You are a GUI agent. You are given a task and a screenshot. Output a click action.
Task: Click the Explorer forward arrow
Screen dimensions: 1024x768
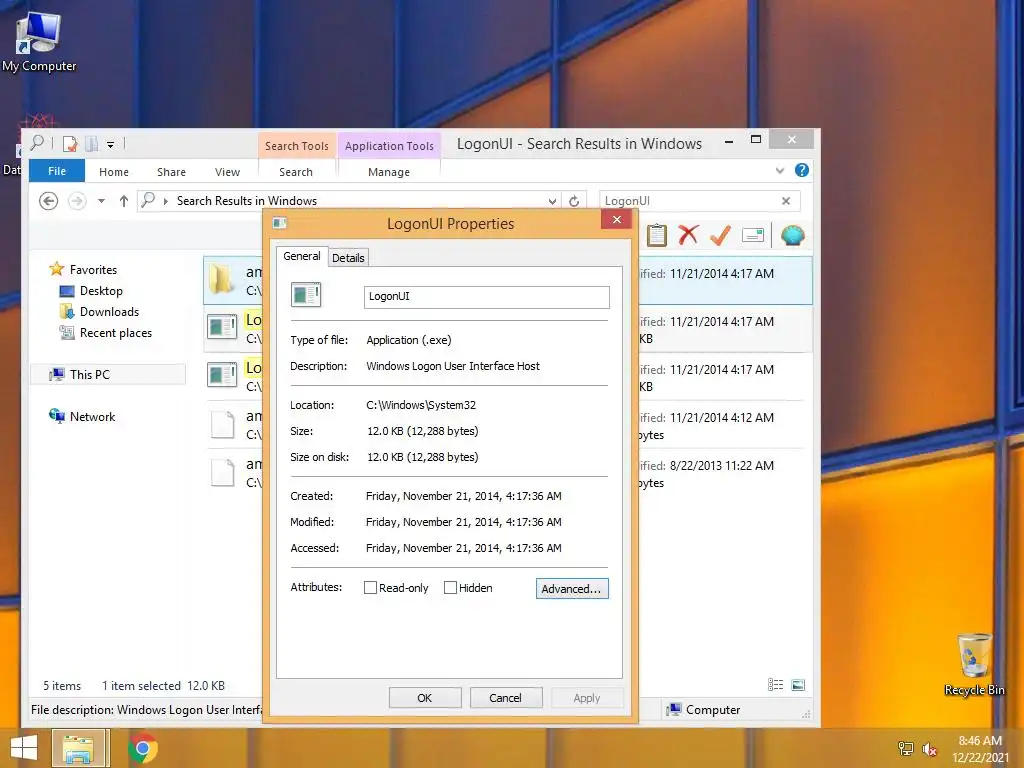tap(77, 200)
